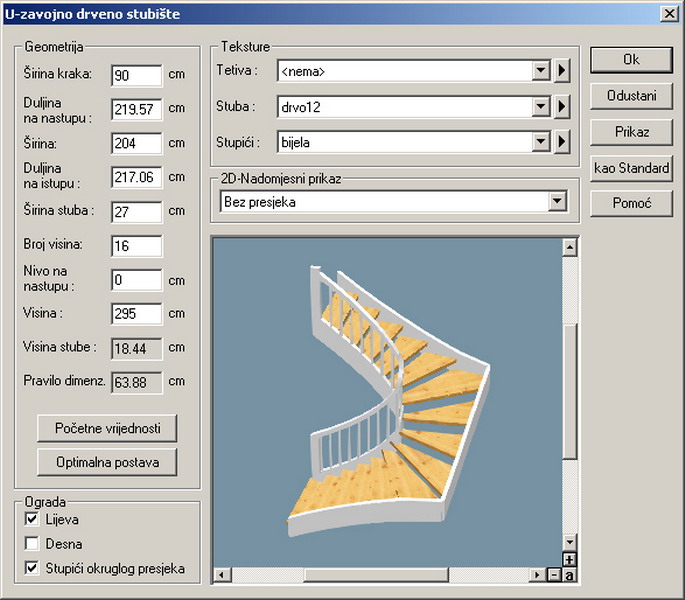Open the Tetiva texture dropdown
Image resolution: width=685 pixels, height=600 pixels.
pyautogui.click(x=541, y=70)
